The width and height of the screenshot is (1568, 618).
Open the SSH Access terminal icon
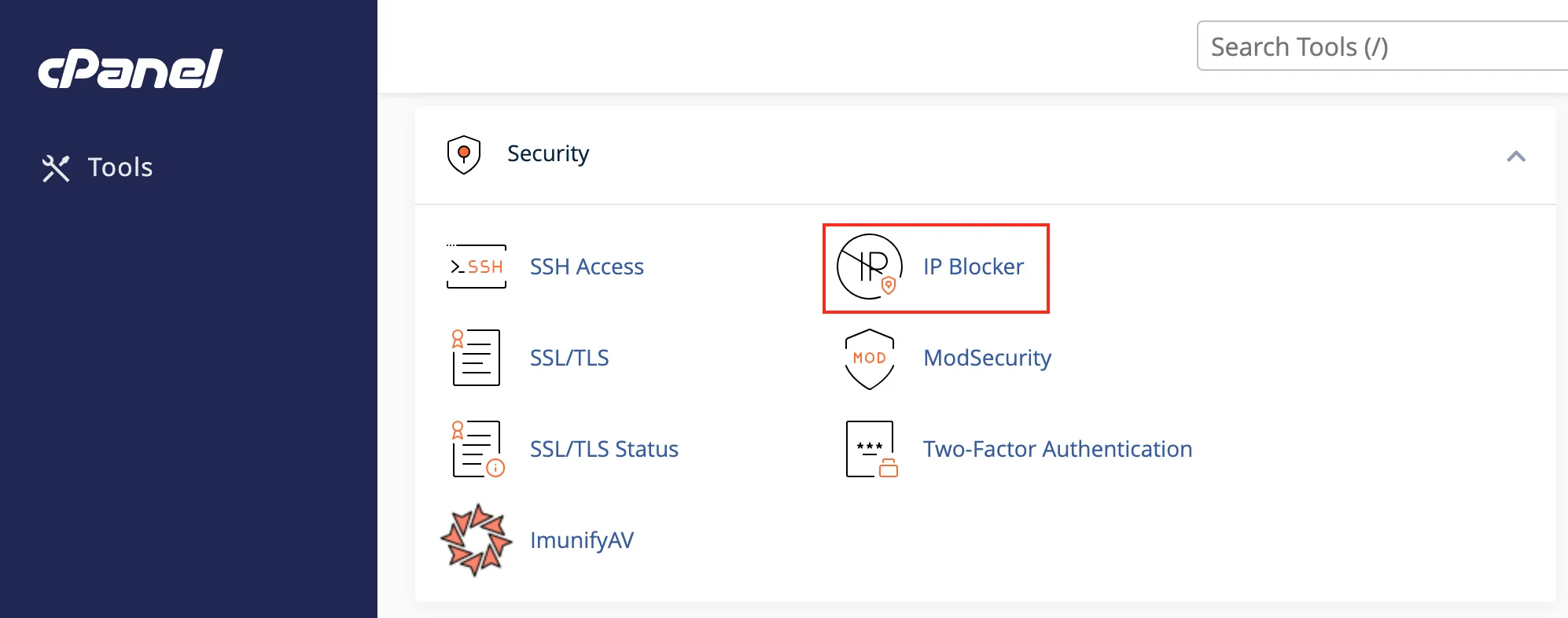pos(477,267)
